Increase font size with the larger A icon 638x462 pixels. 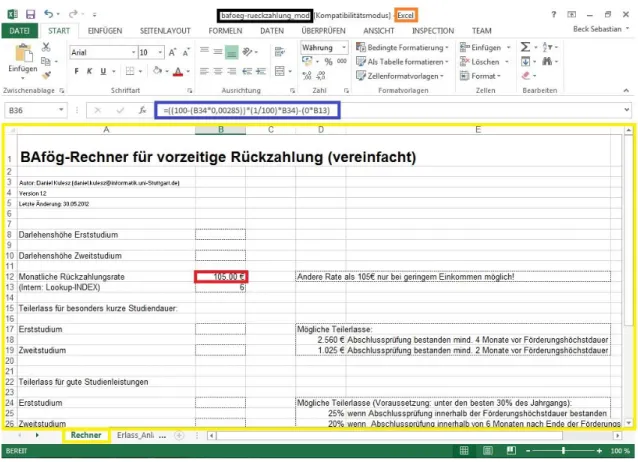coord(173,53)
